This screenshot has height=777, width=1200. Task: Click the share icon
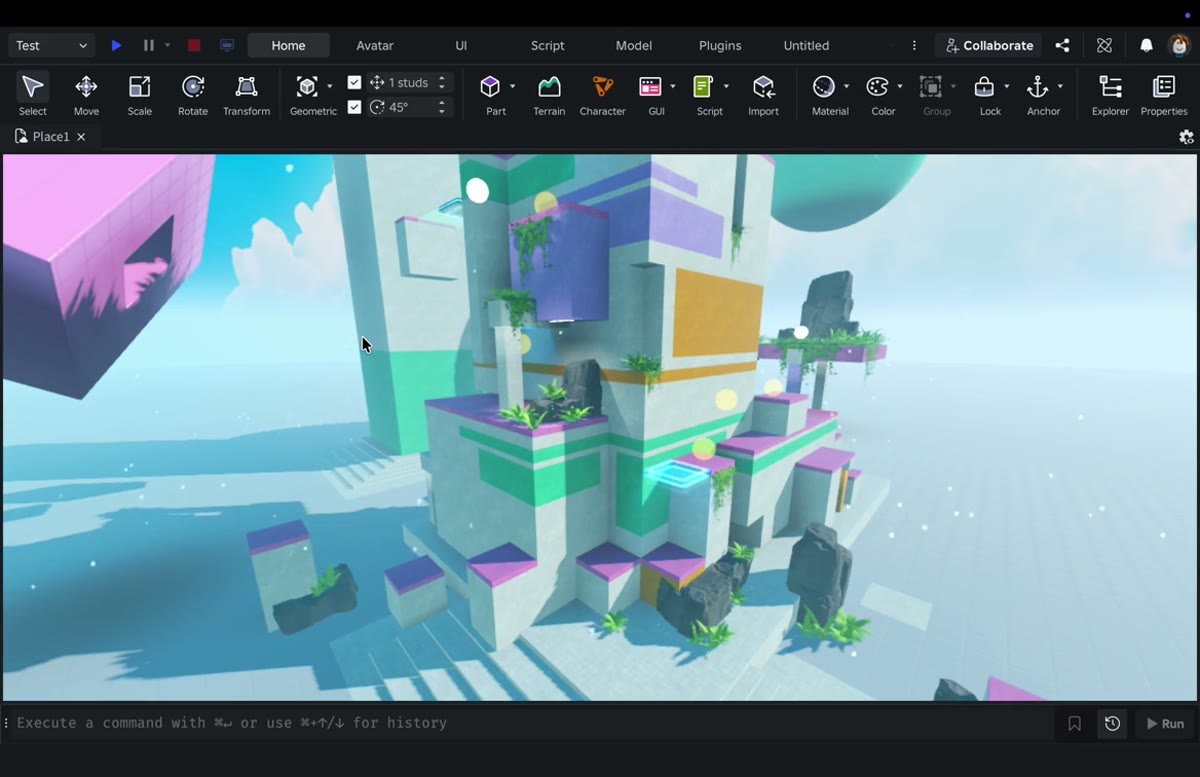pyautogui.click(x=1062, y=45)
